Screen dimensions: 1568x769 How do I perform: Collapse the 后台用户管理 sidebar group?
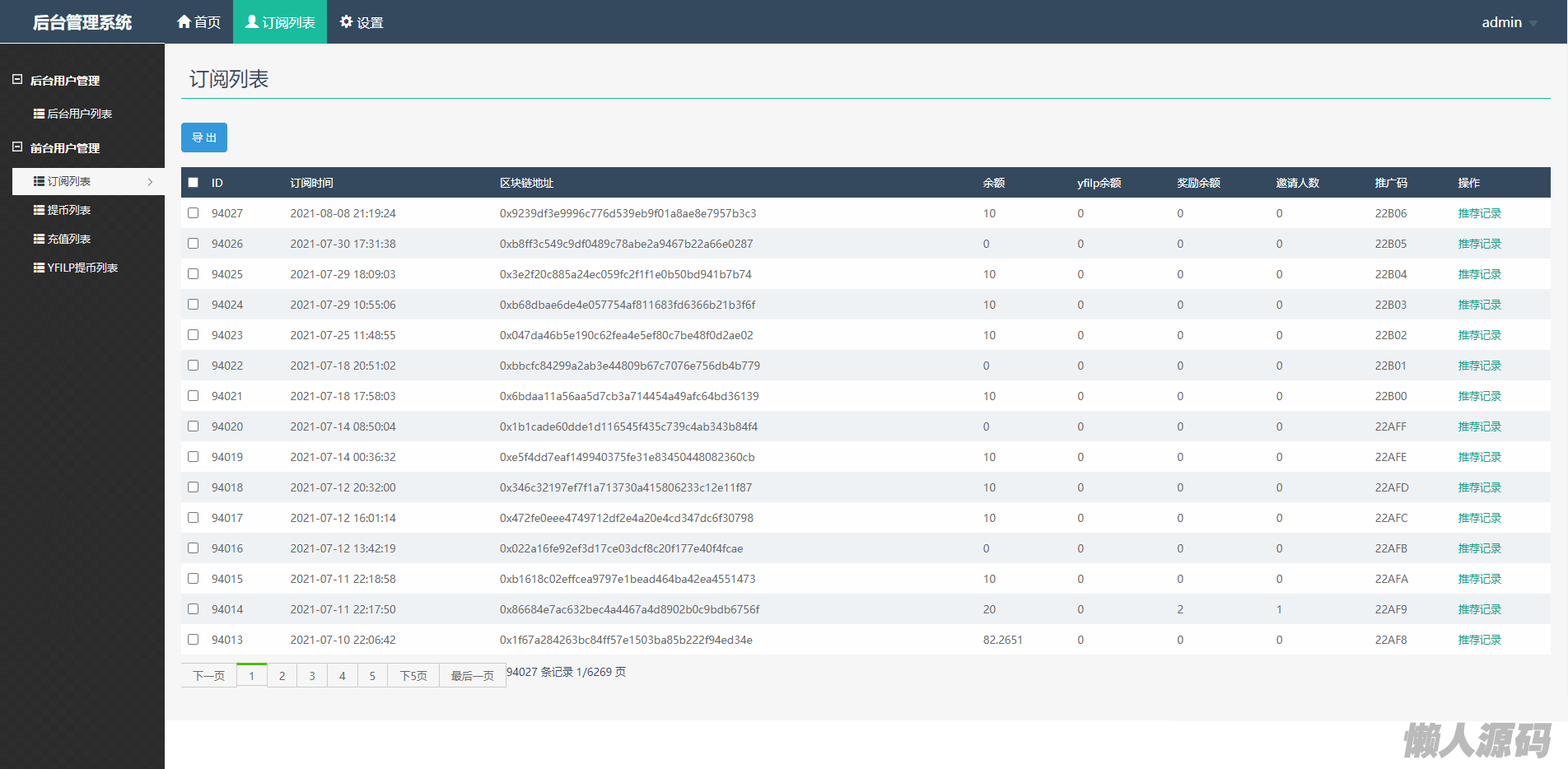pyautogui.click(x=17, y=80)
